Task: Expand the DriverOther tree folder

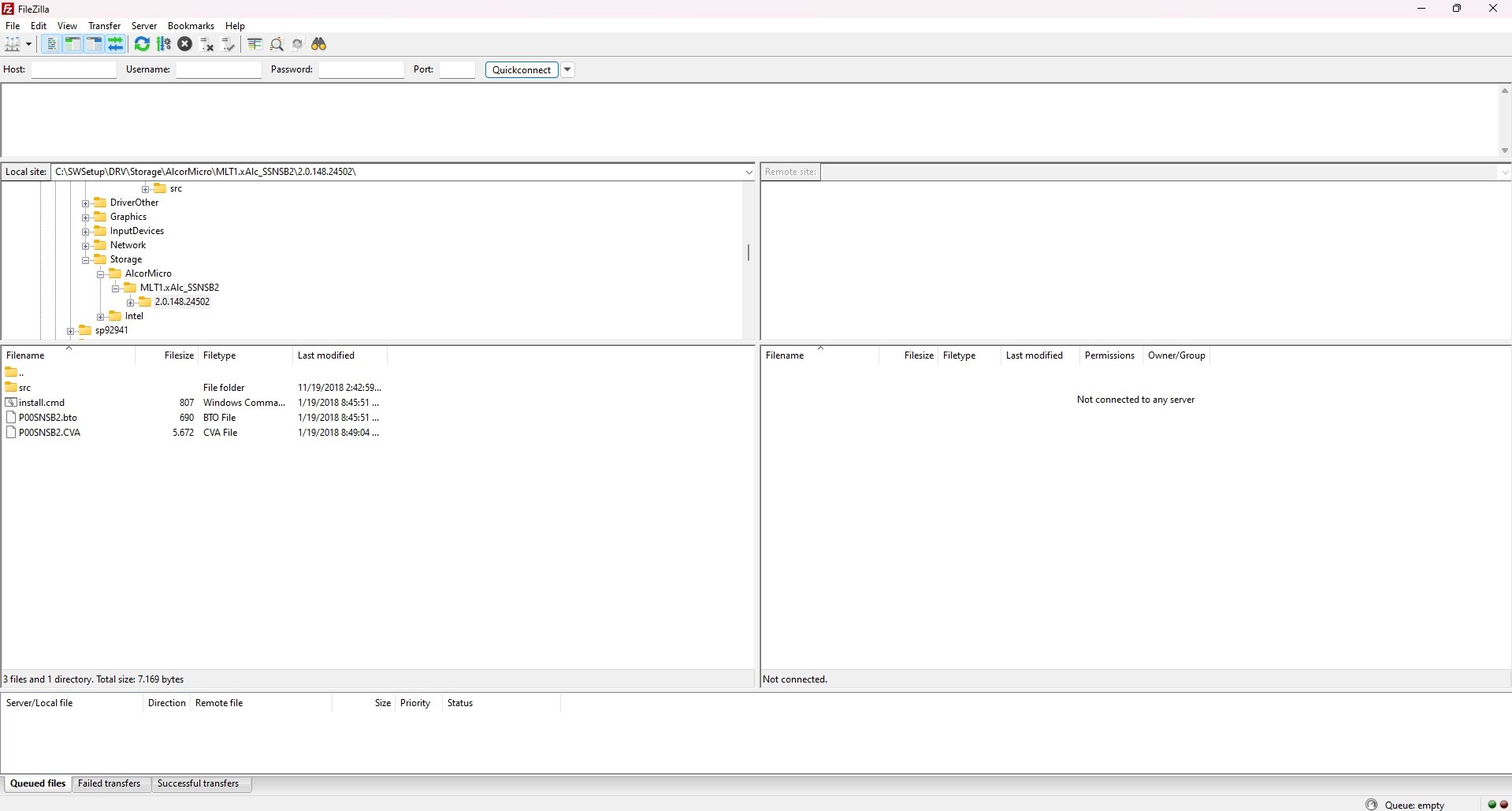Action: pos(86,203)
